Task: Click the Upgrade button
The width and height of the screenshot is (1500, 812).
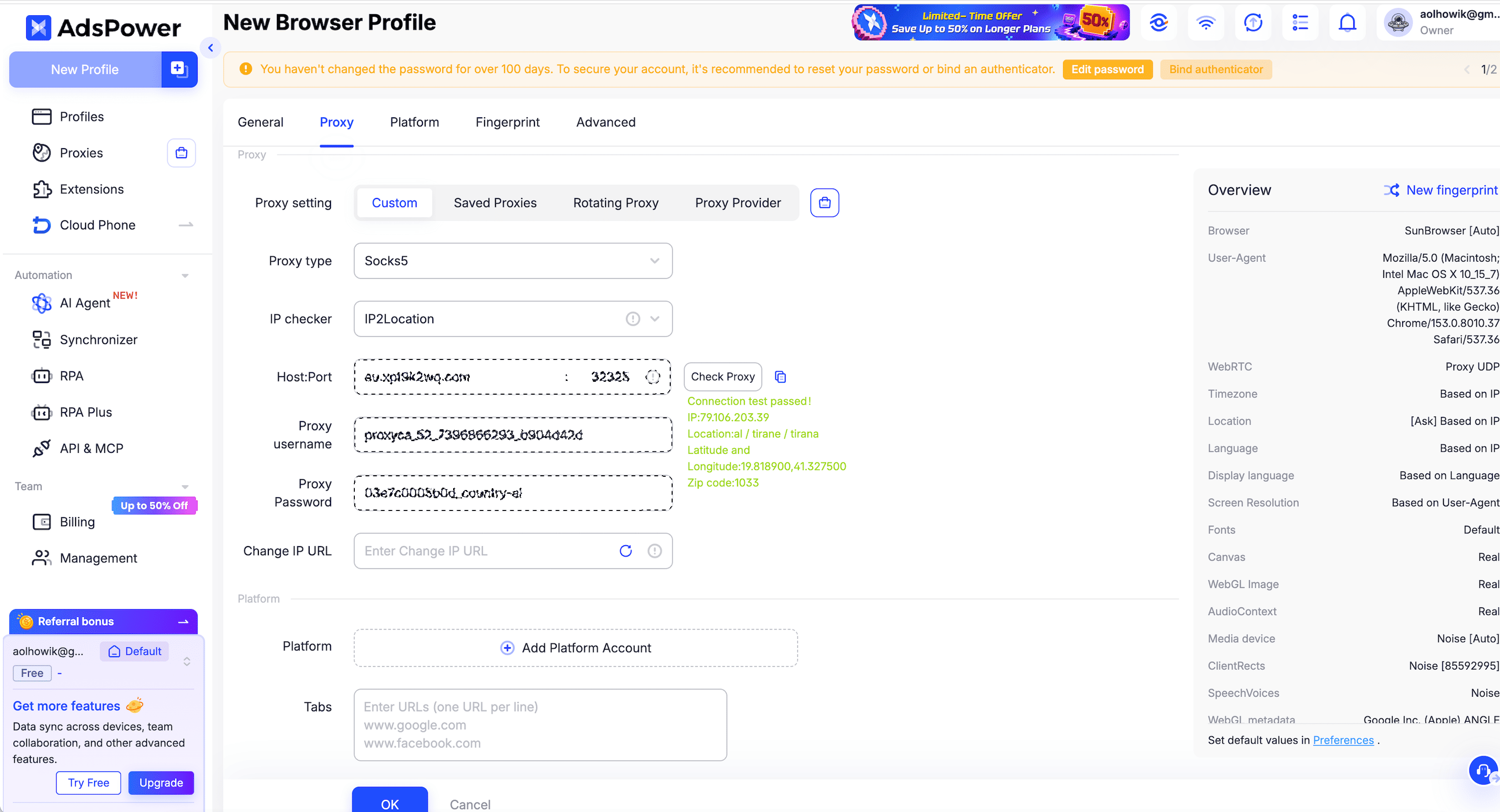Action: point(161,783)
